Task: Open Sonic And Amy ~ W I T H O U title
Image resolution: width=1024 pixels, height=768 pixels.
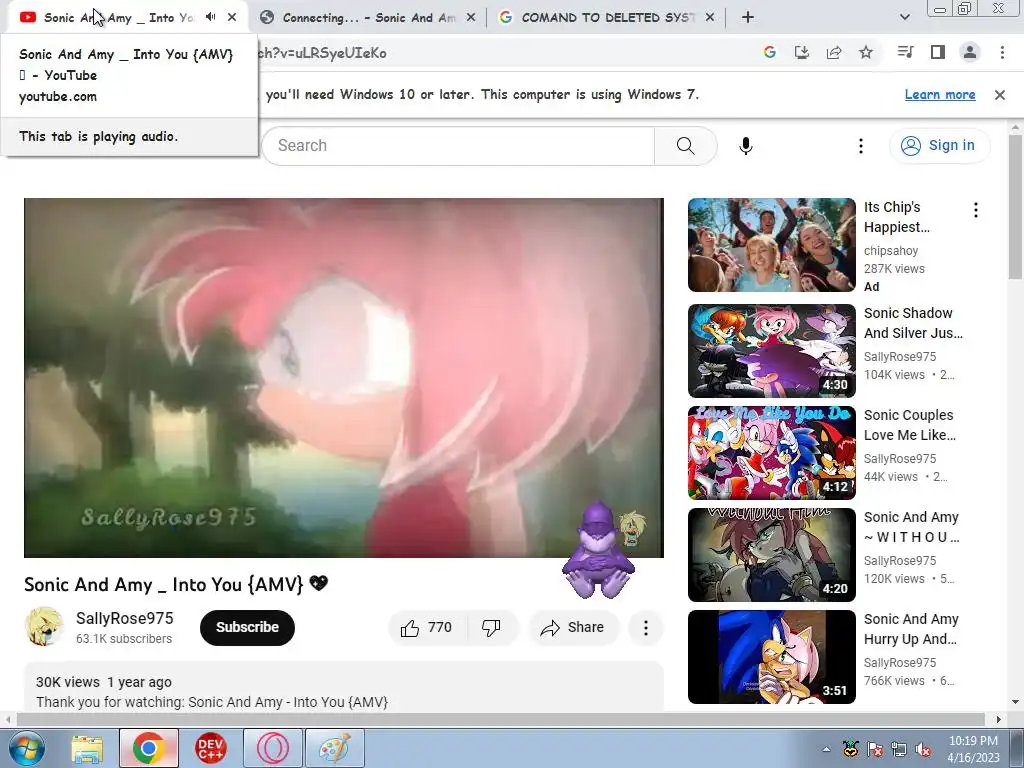Action: click(912, 527)
